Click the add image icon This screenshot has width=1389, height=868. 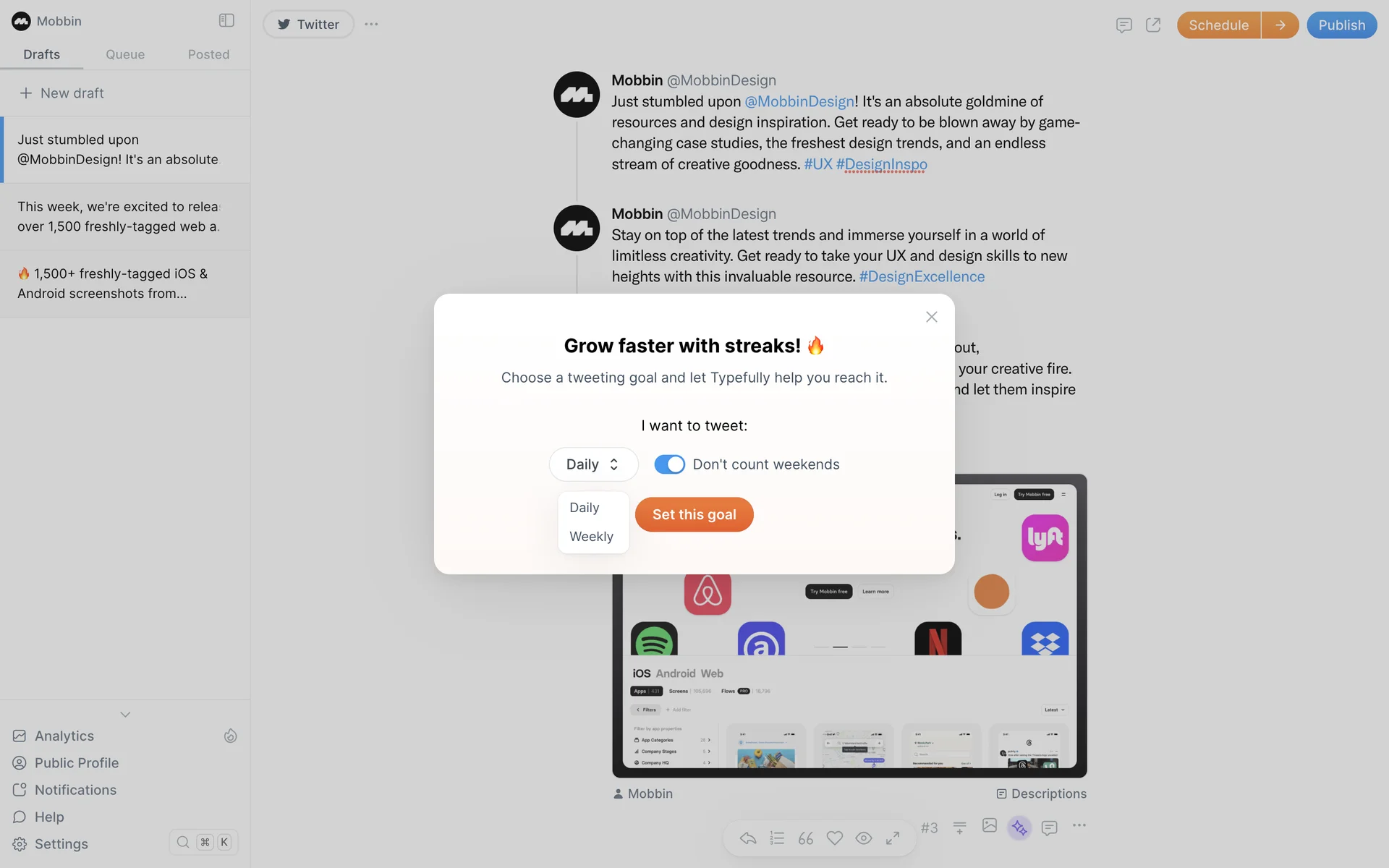[x=990, y=825]
